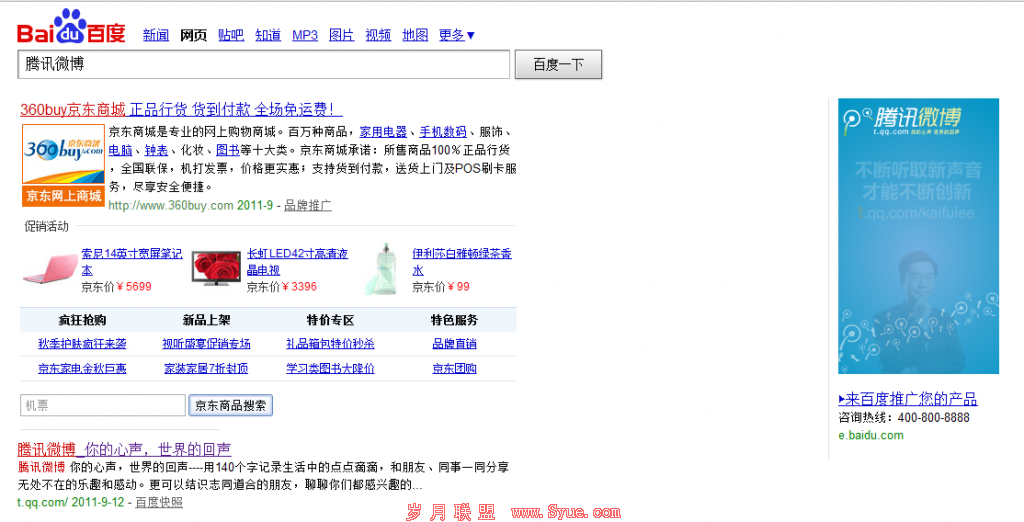The width and height of the screenshot is (1024, 522).
Task: Click the www.360buy.com green URL
Action: point(170,206)
